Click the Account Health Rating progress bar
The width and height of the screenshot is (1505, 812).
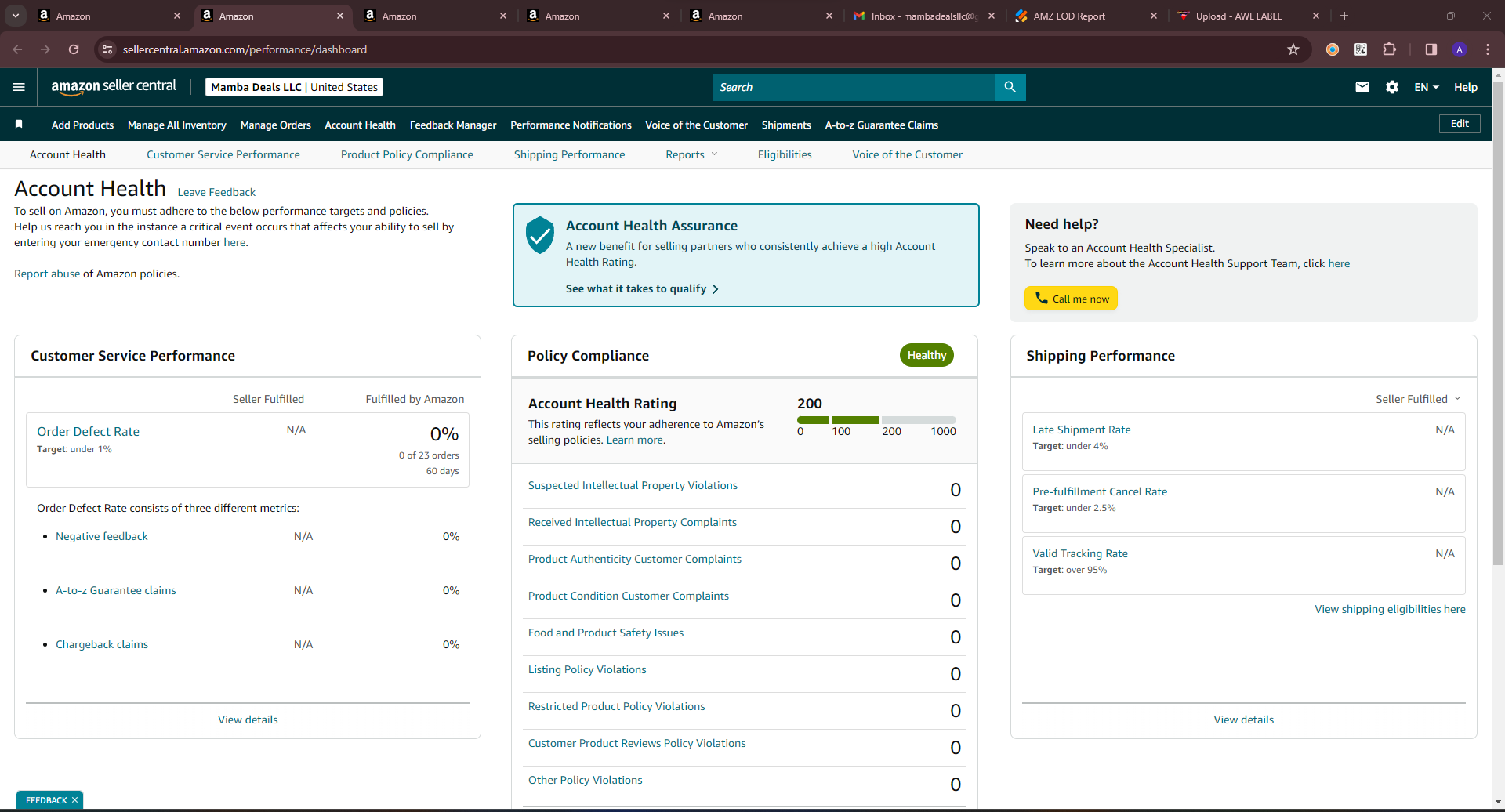(x=876, y=420)
